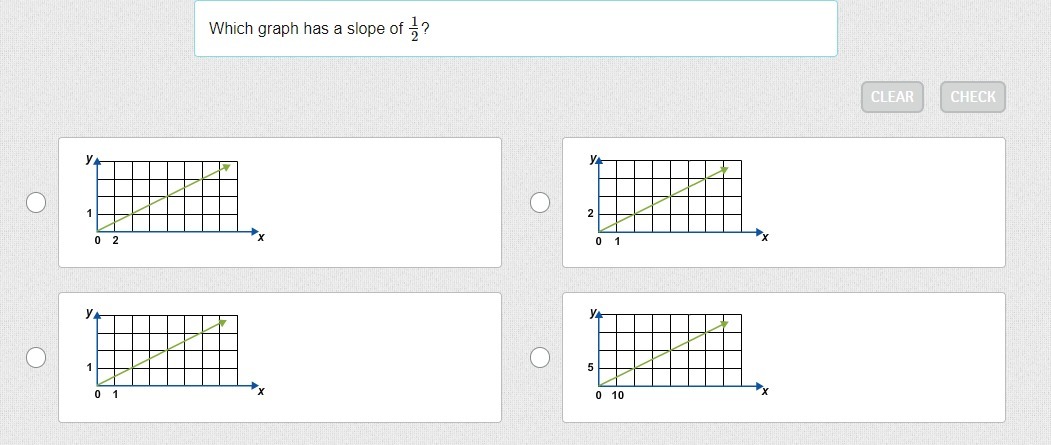Pick radio button for graph with x-tick 10
This screenshot has width=1051, height=445.
click(x=540, y=357)
